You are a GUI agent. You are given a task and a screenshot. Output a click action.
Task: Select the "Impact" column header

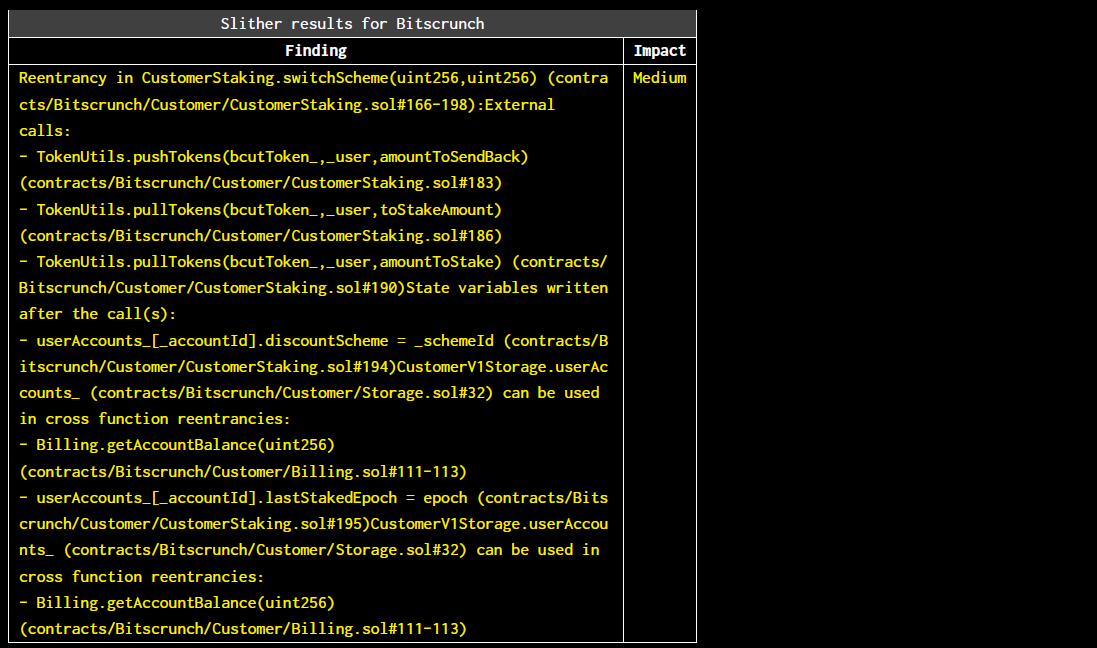tap(659, 50)
